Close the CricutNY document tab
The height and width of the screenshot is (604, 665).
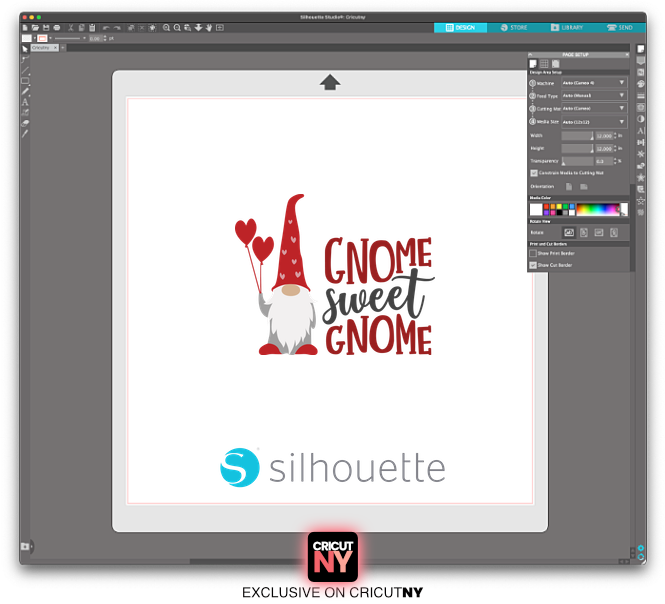pos(55,48)
